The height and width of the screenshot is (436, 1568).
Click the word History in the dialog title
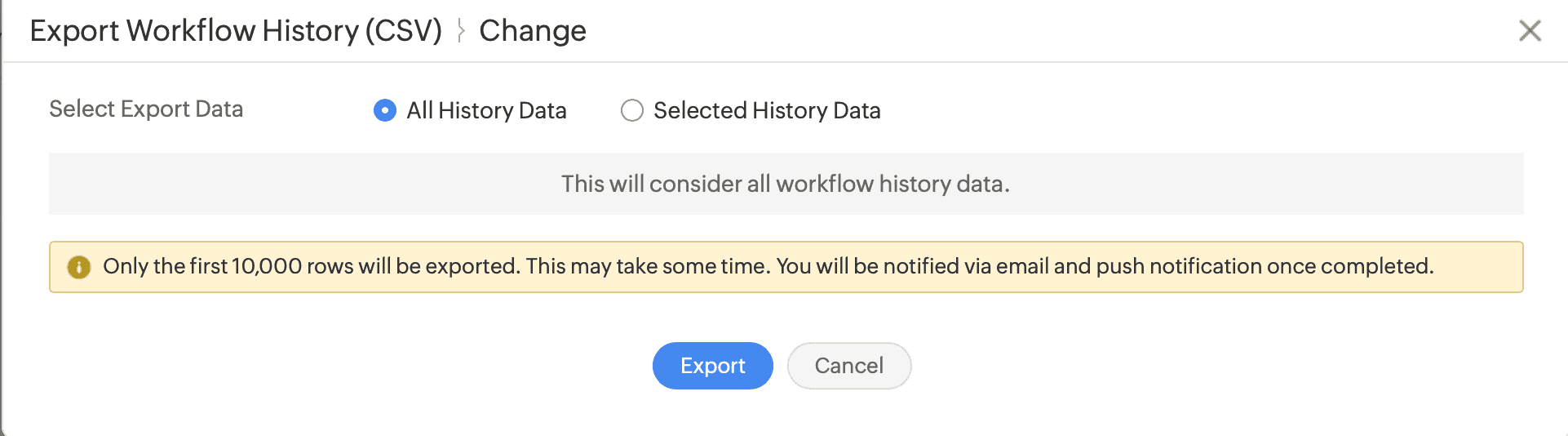pos(310,31)
